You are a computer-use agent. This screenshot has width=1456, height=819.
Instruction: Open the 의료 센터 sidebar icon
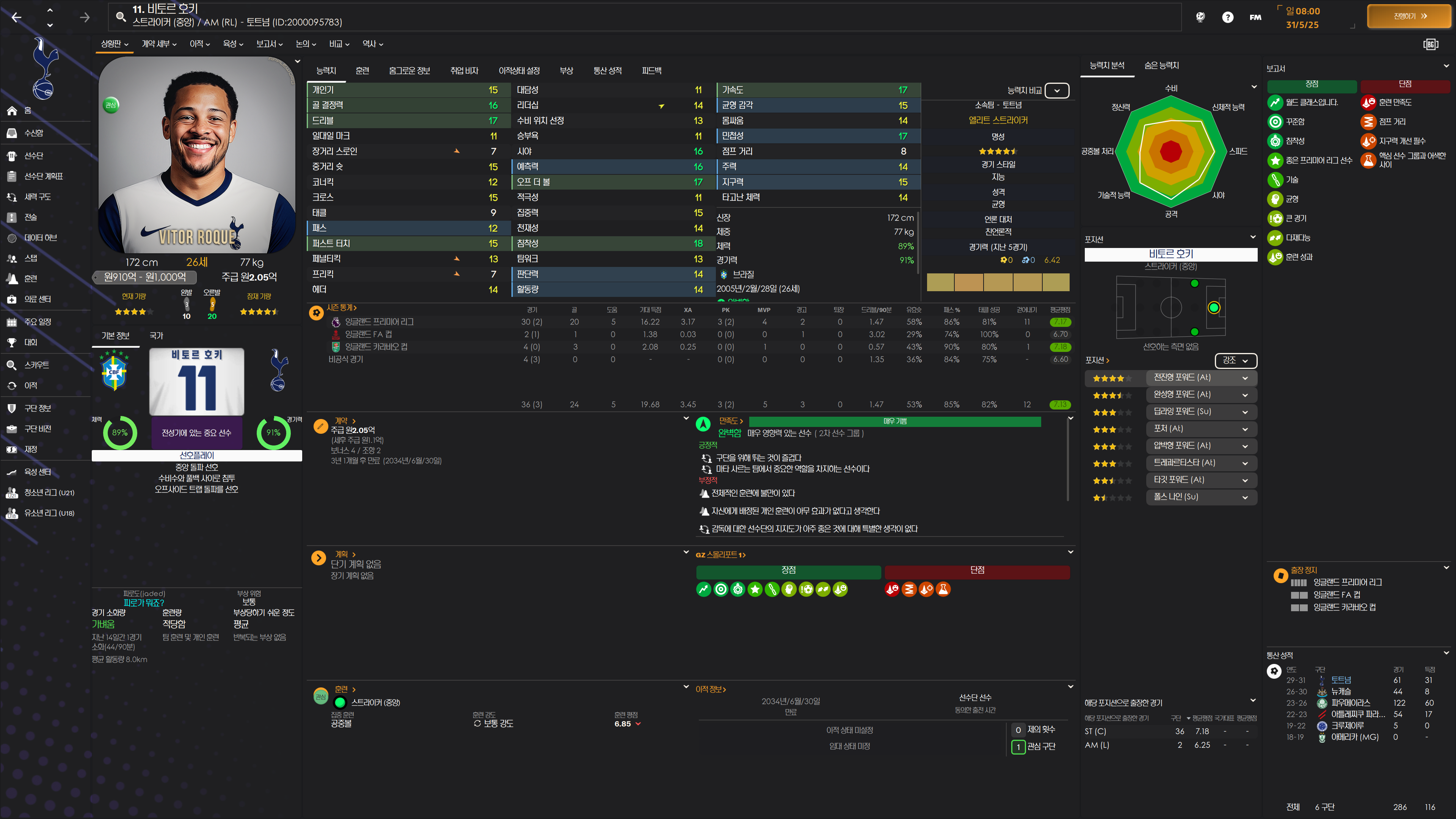(x=12, y=299)
